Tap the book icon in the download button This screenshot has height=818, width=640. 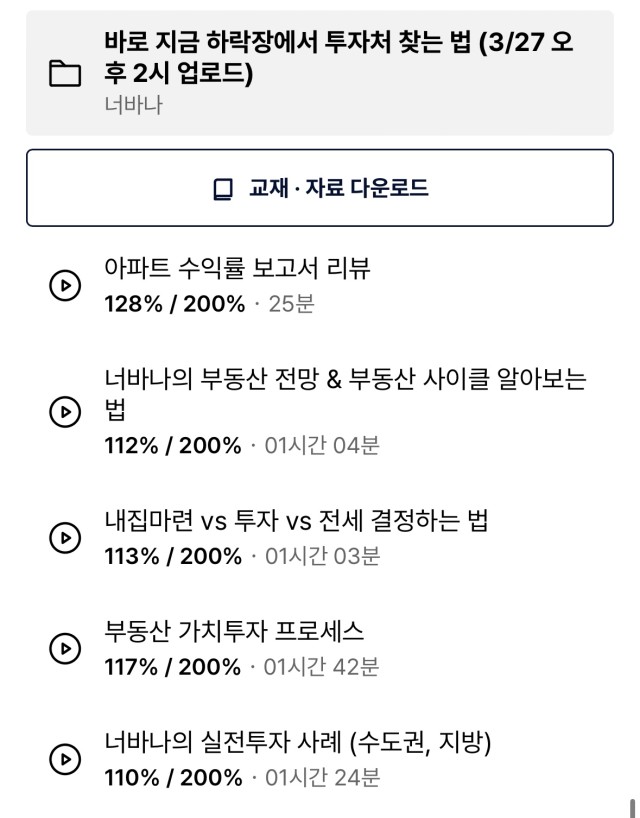tap(224, 189)
